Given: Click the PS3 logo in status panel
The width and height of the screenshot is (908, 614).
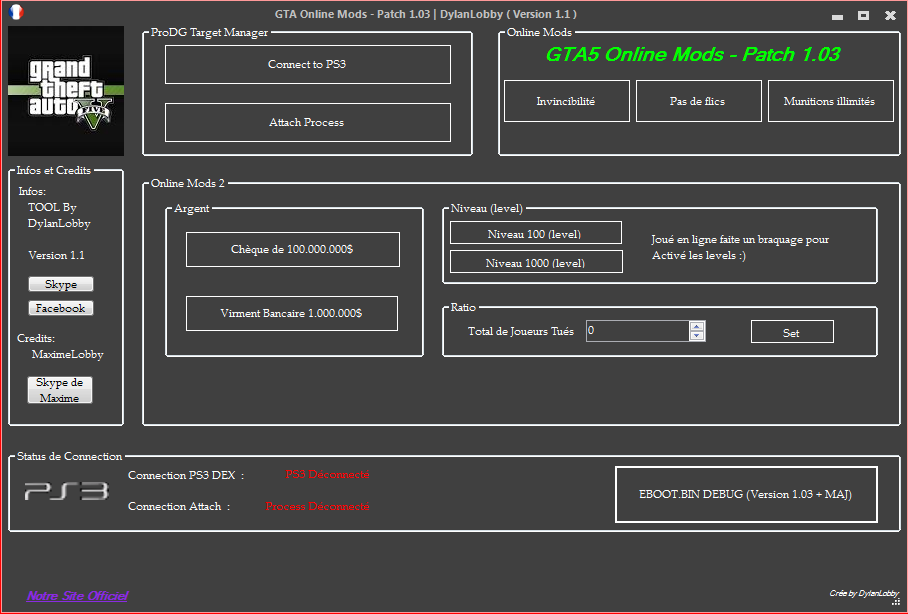Looking at the screenshot, I should [67, 491].
